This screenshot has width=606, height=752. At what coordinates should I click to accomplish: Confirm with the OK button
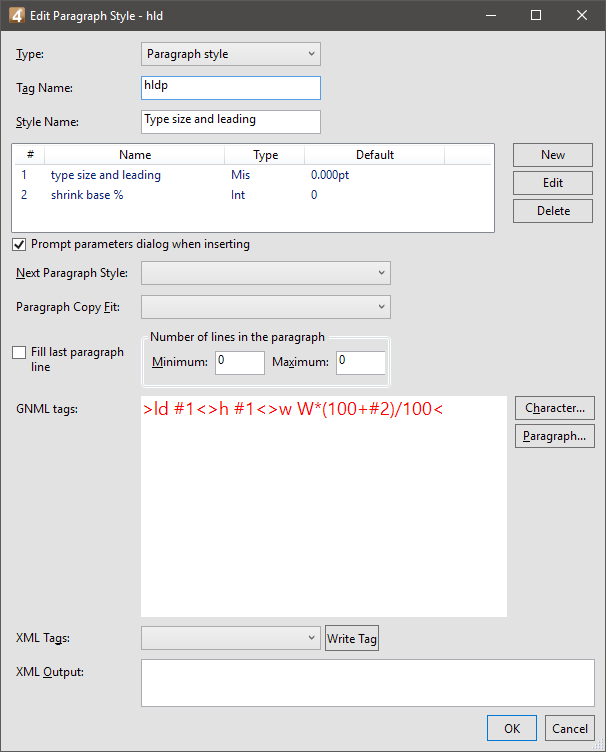tap(512, 728)
